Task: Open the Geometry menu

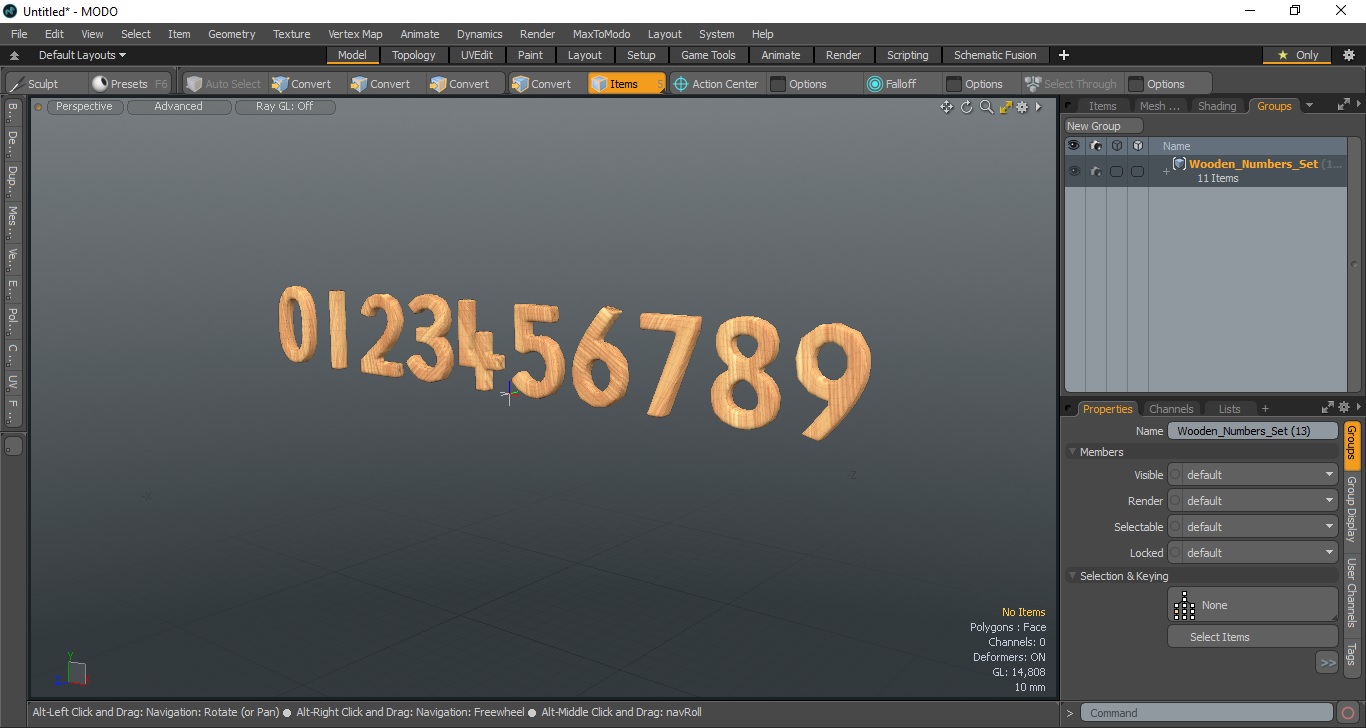Action: pos(232,34)
